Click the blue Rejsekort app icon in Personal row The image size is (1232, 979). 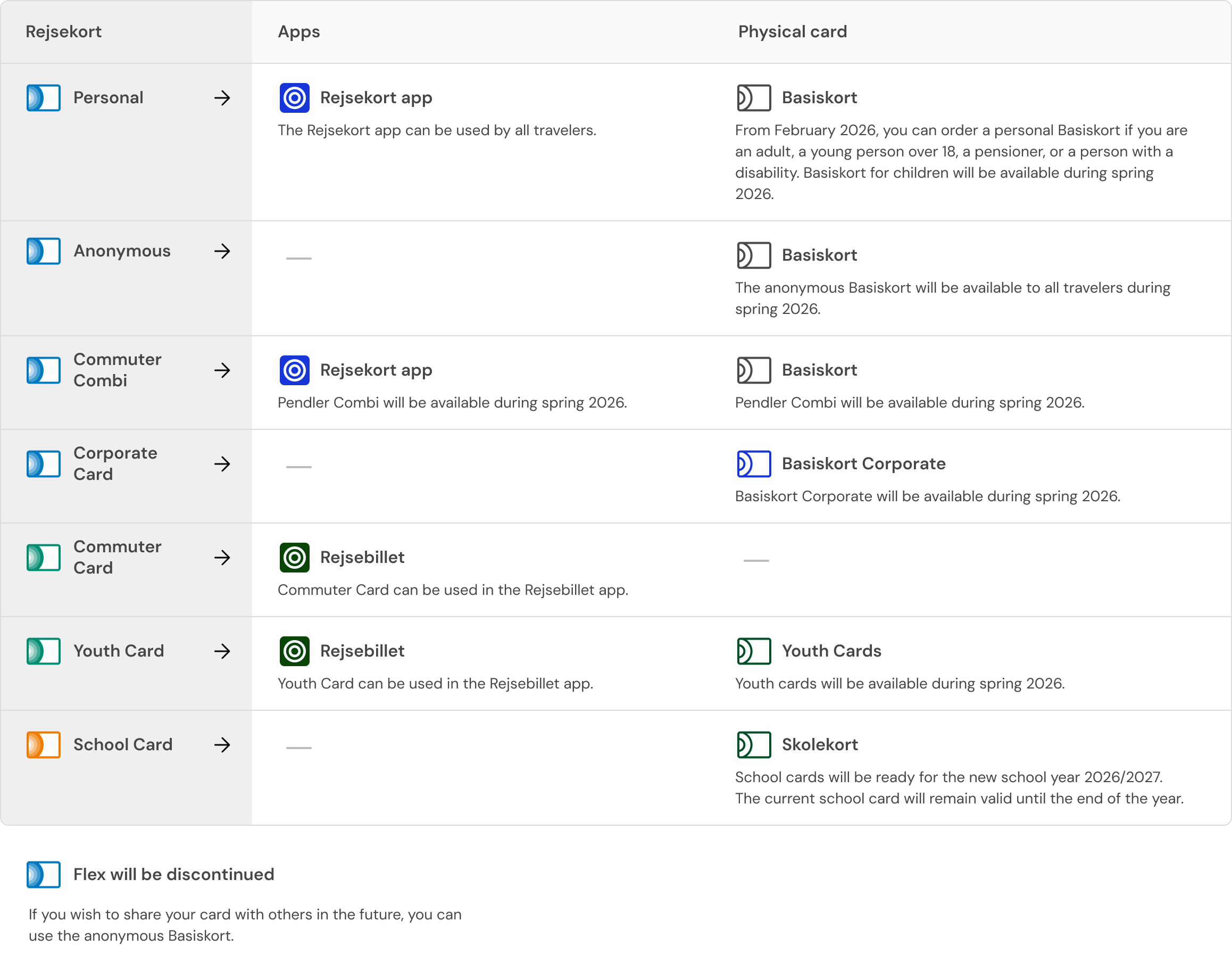click(294, 98)
